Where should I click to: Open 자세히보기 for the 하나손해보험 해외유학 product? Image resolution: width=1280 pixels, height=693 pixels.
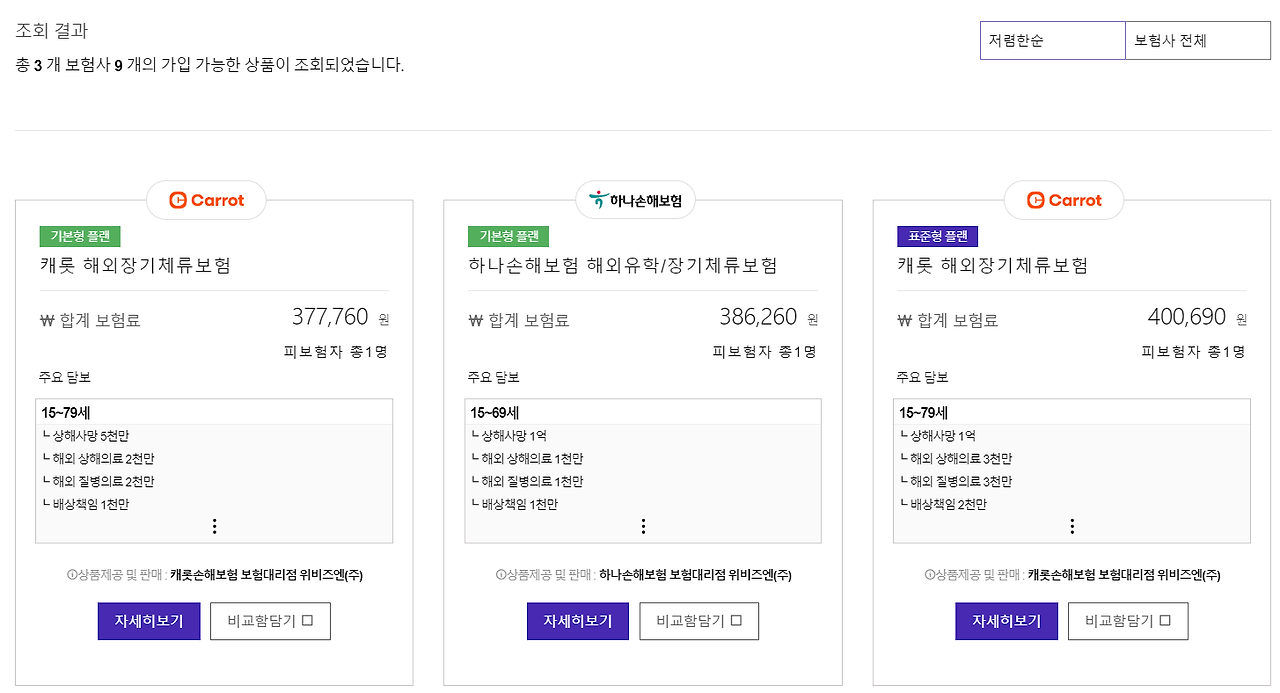pos(577,620)
